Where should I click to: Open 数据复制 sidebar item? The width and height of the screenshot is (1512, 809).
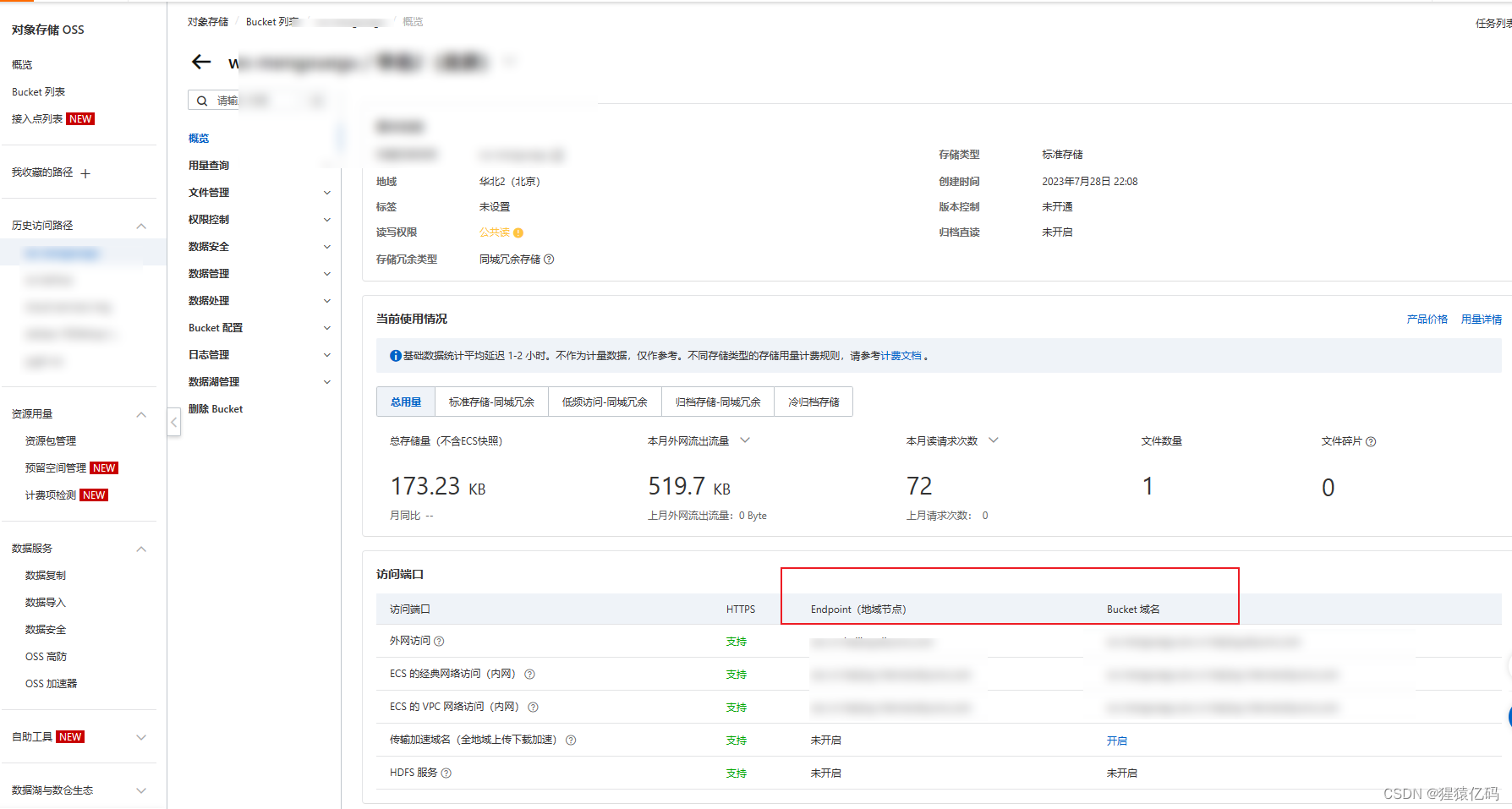[46, 576]
